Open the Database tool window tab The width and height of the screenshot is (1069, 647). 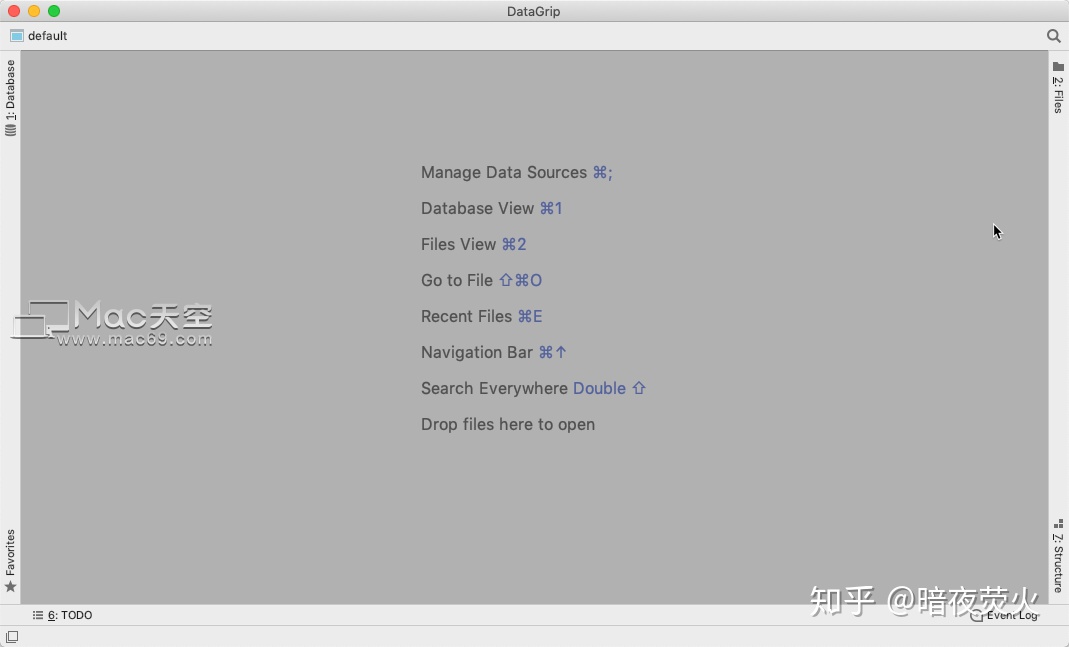pyautogui.click(x=10, y=97)
